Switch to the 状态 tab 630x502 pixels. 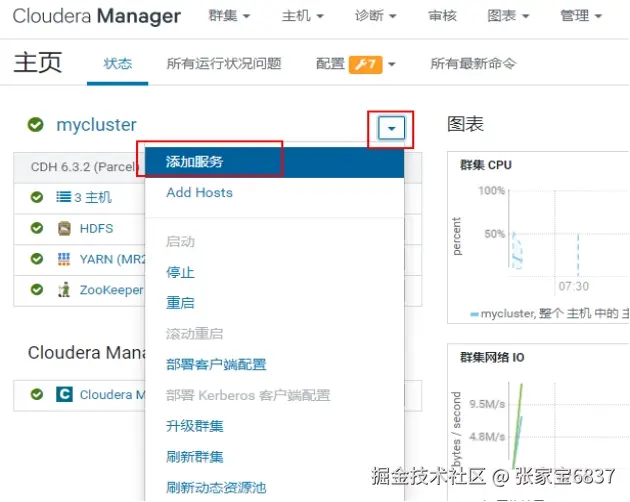[118, 64]
